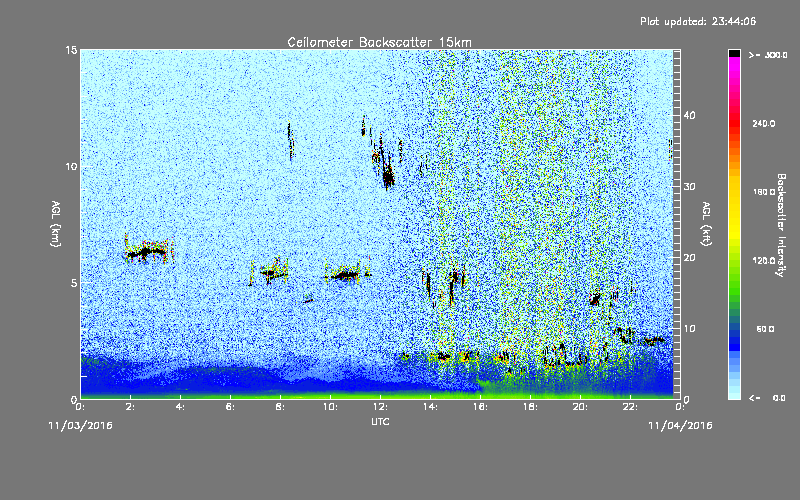800x500 pixels.
Task: Click the '10' tick on km axis
Action: 71,167
